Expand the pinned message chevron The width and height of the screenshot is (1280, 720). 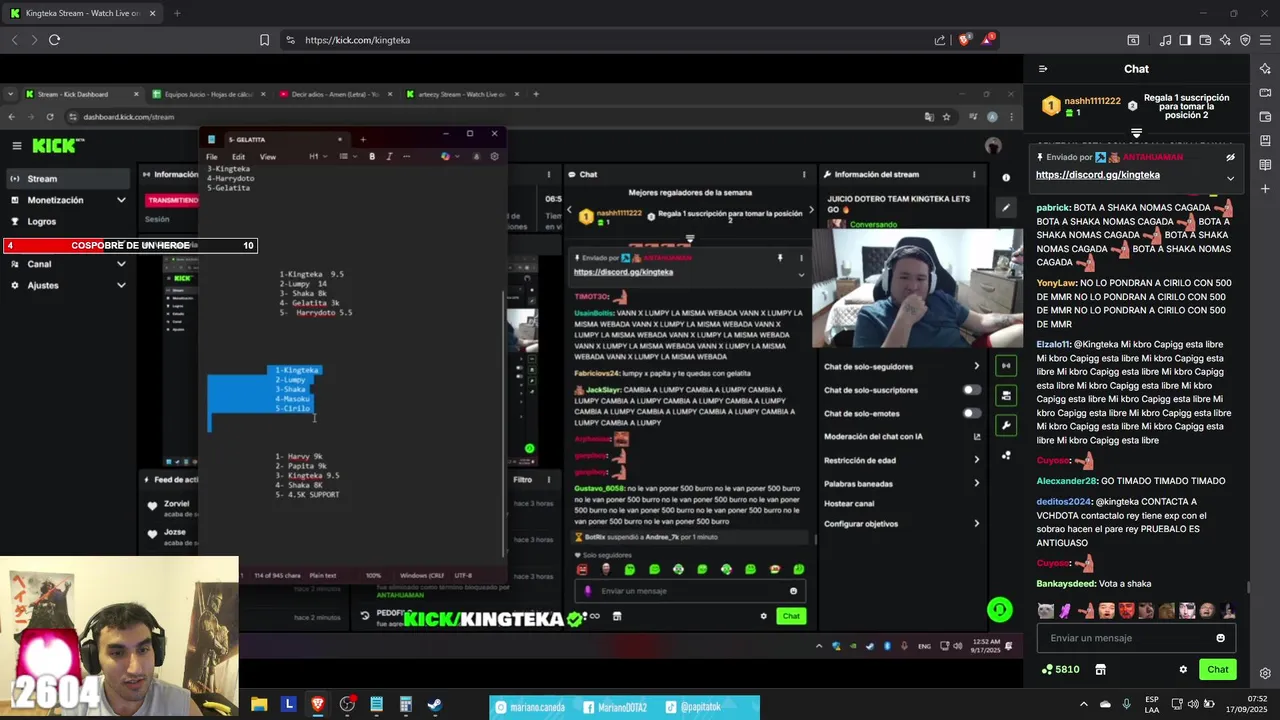click(x=1230, y=178)
